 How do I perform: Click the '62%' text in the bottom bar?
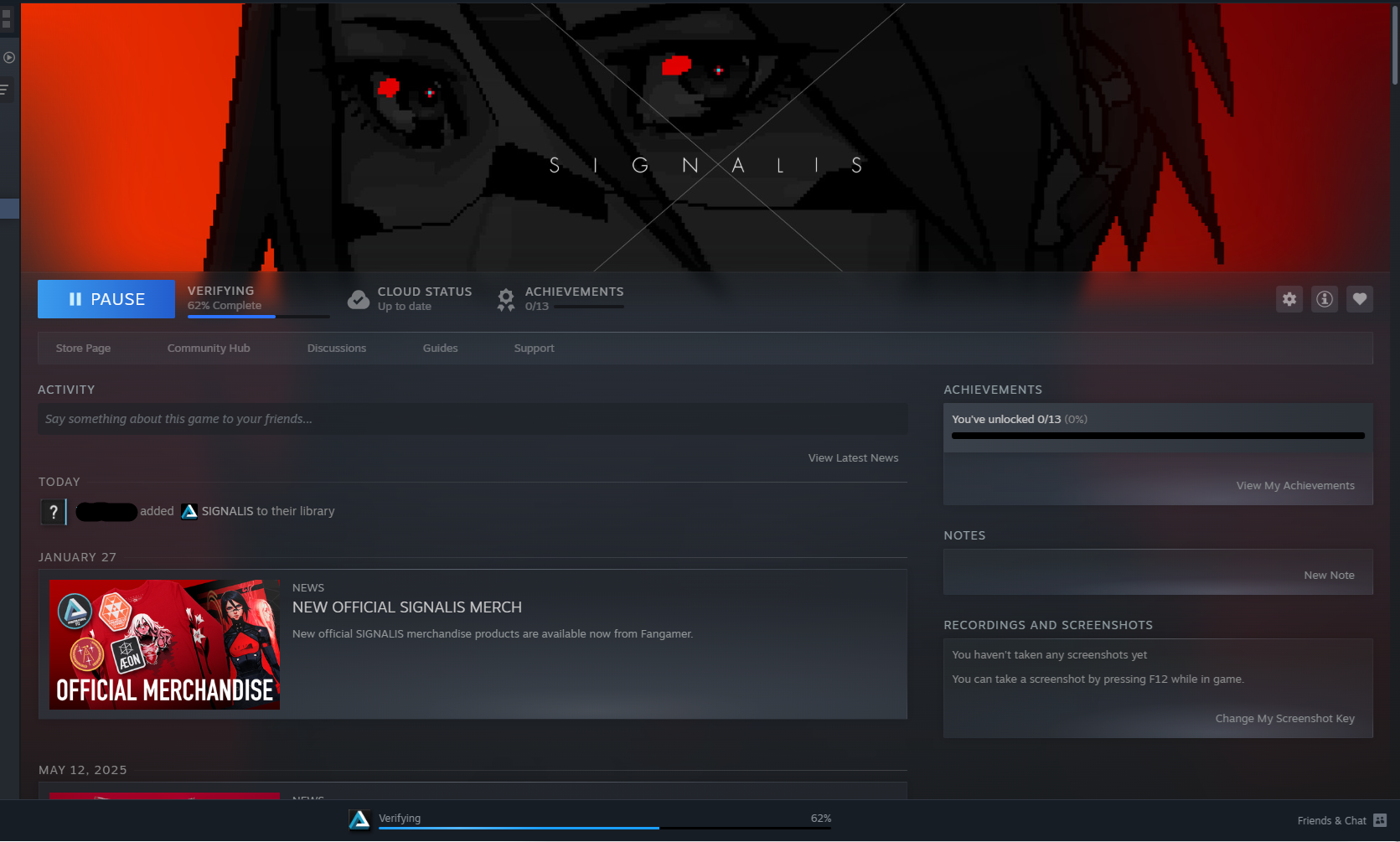pyautogui.click(x=821, y=819)
